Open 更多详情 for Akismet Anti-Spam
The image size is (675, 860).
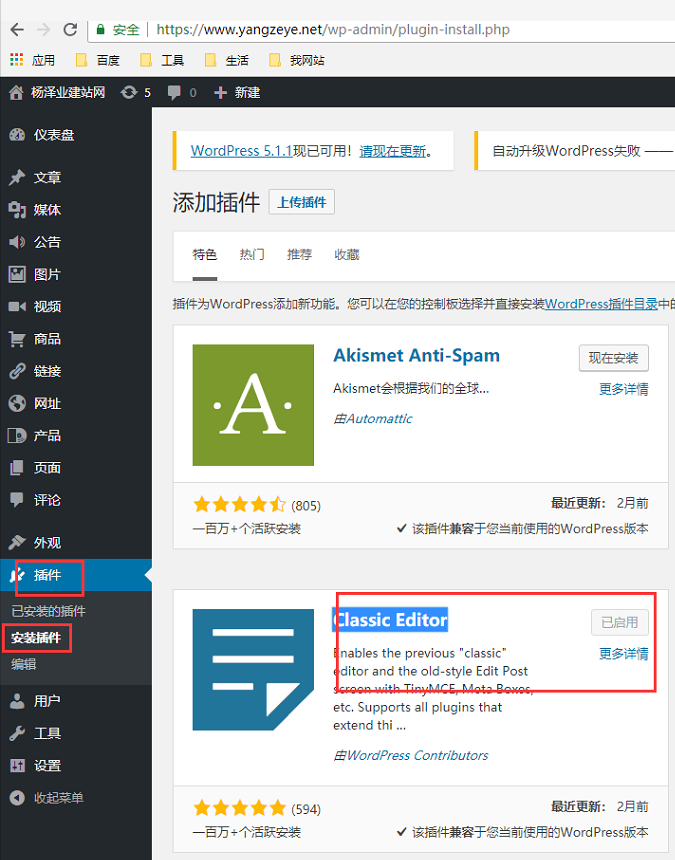(623, 389)
